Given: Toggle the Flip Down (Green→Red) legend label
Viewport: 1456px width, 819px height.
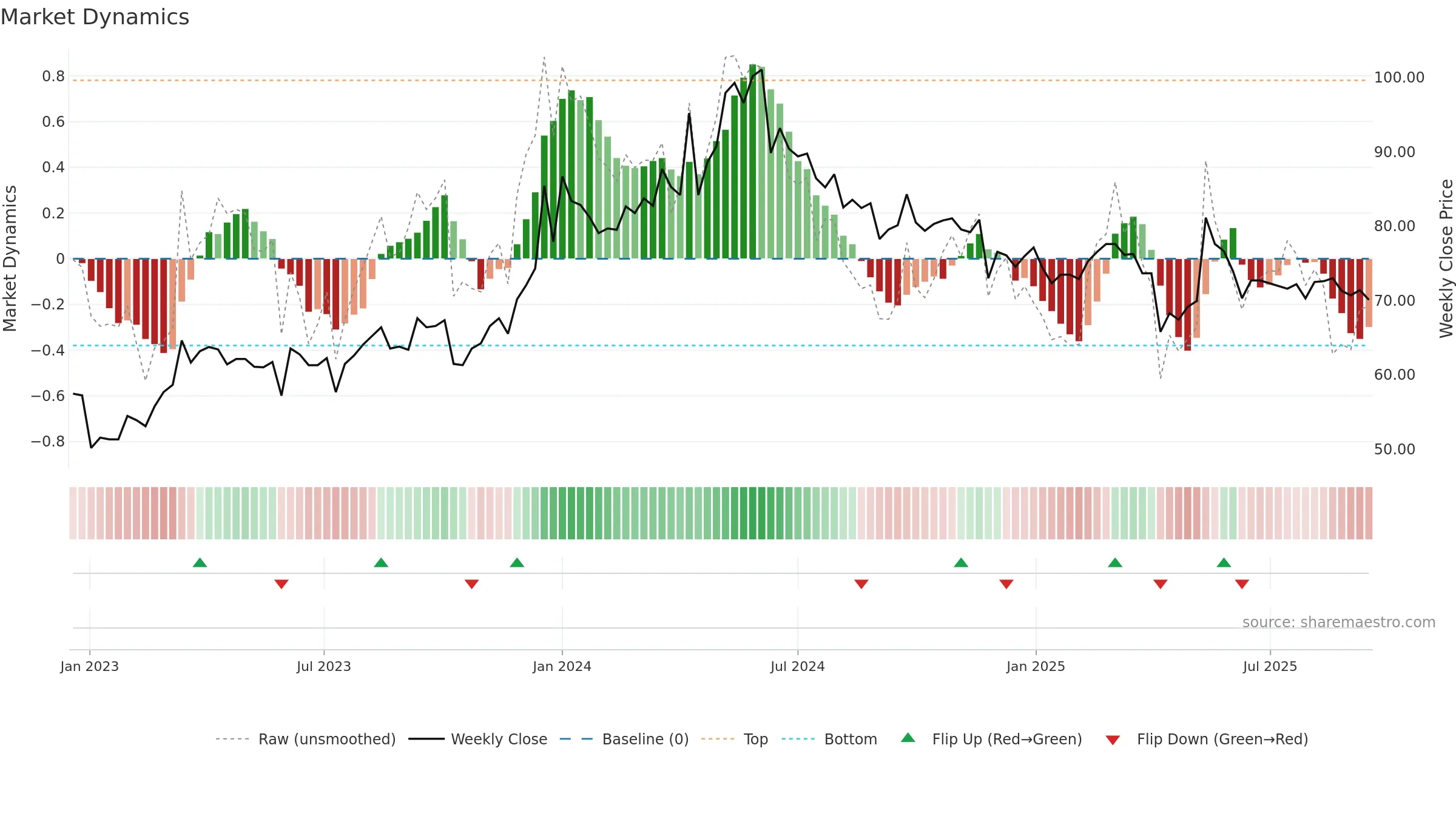Looking at the screenshot, I should (x=1222, y=739).
